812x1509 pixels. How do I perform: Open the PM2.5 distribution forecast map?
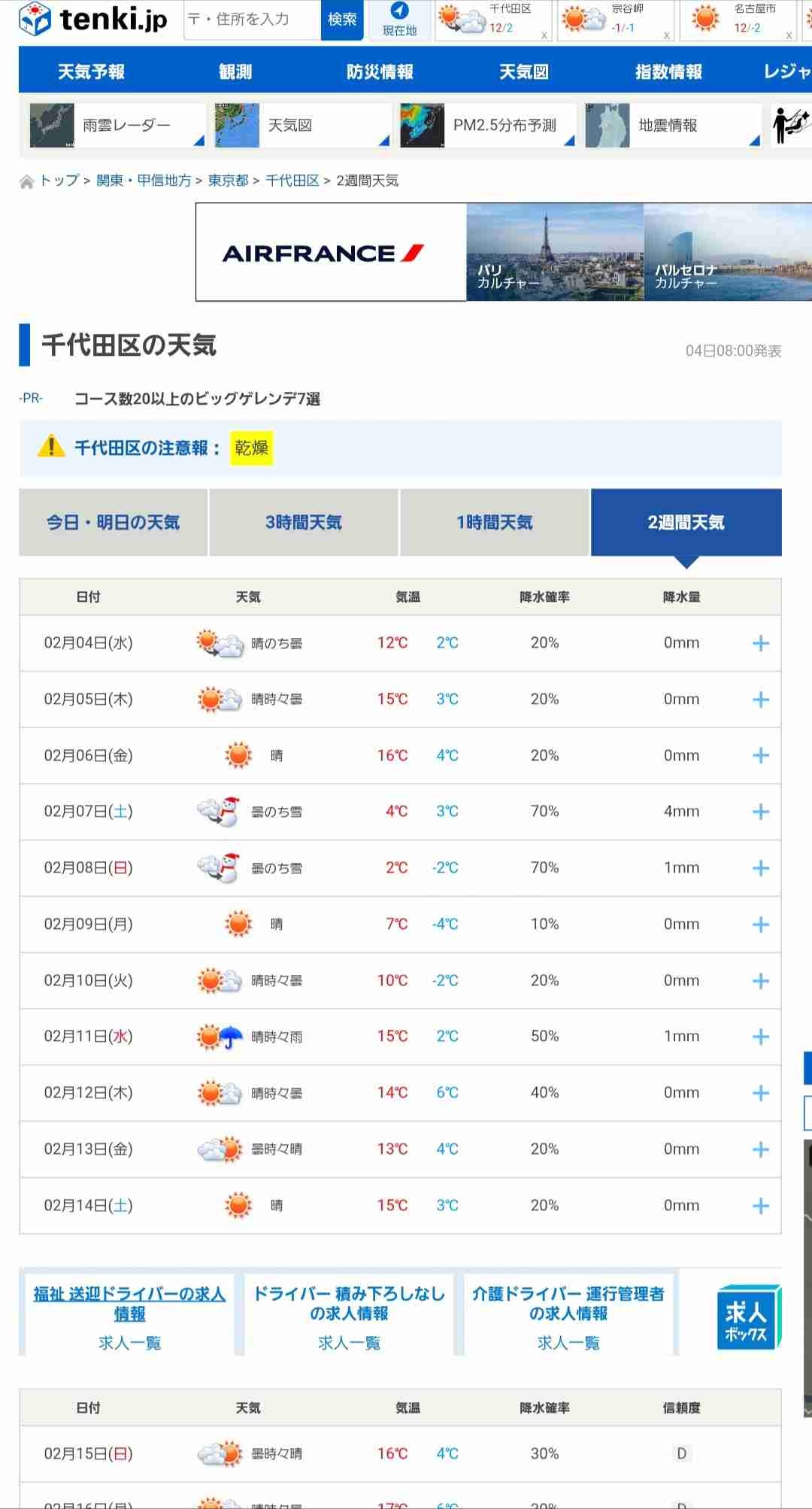click(x=422, y=126)
